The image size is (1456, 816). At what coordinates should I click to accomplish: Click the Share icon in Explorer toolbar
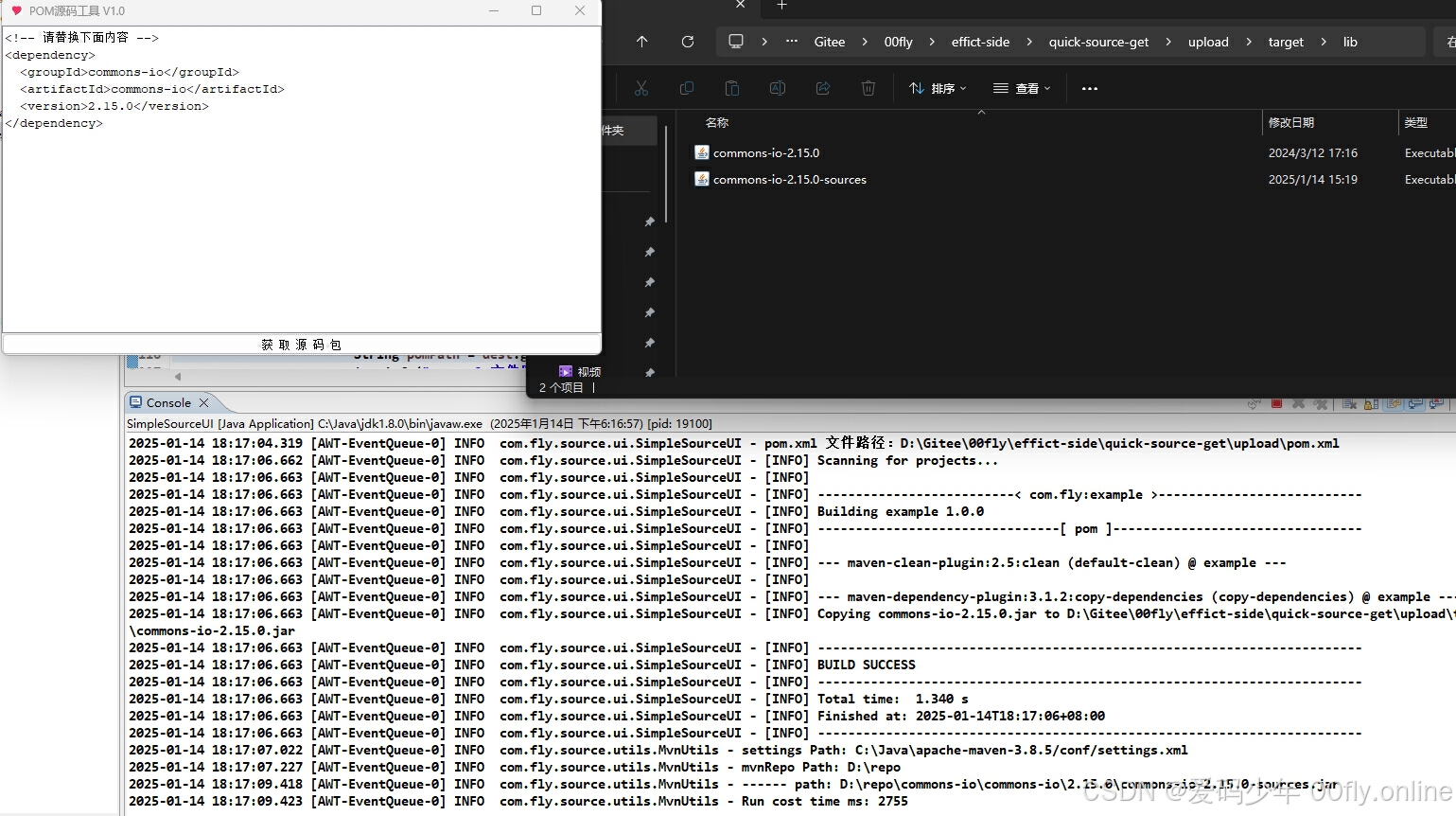pyautogui.click(x=823, y=88)
